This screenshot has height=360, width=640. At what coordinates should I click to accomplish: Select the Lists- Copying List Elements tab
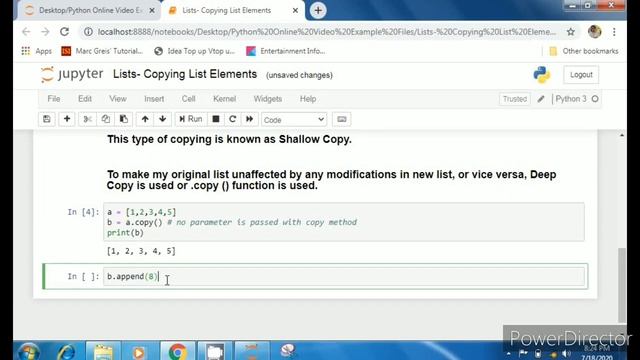(227, 11)
